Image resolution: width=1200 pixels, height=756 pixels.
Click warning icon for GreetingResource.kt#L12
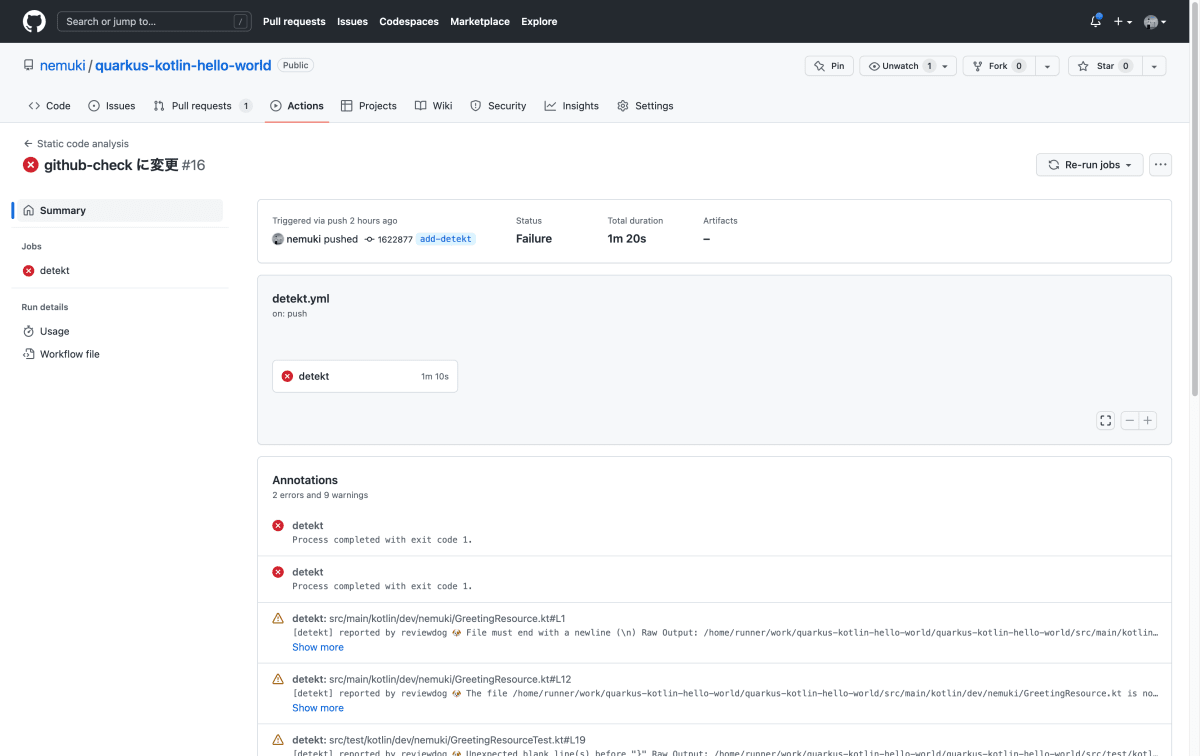(278, 679)
